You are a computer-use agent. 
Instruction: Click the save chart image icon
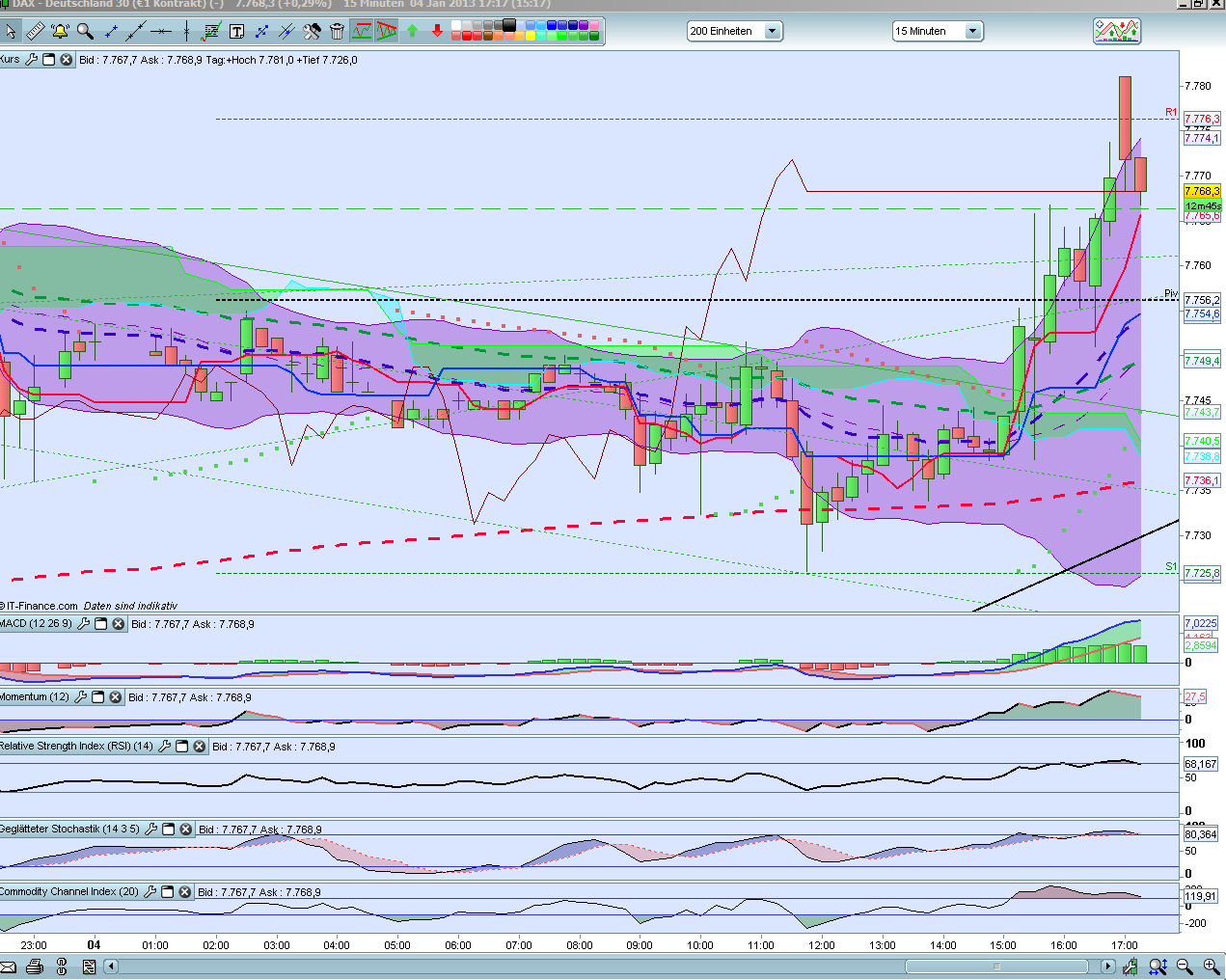[88, 966]
